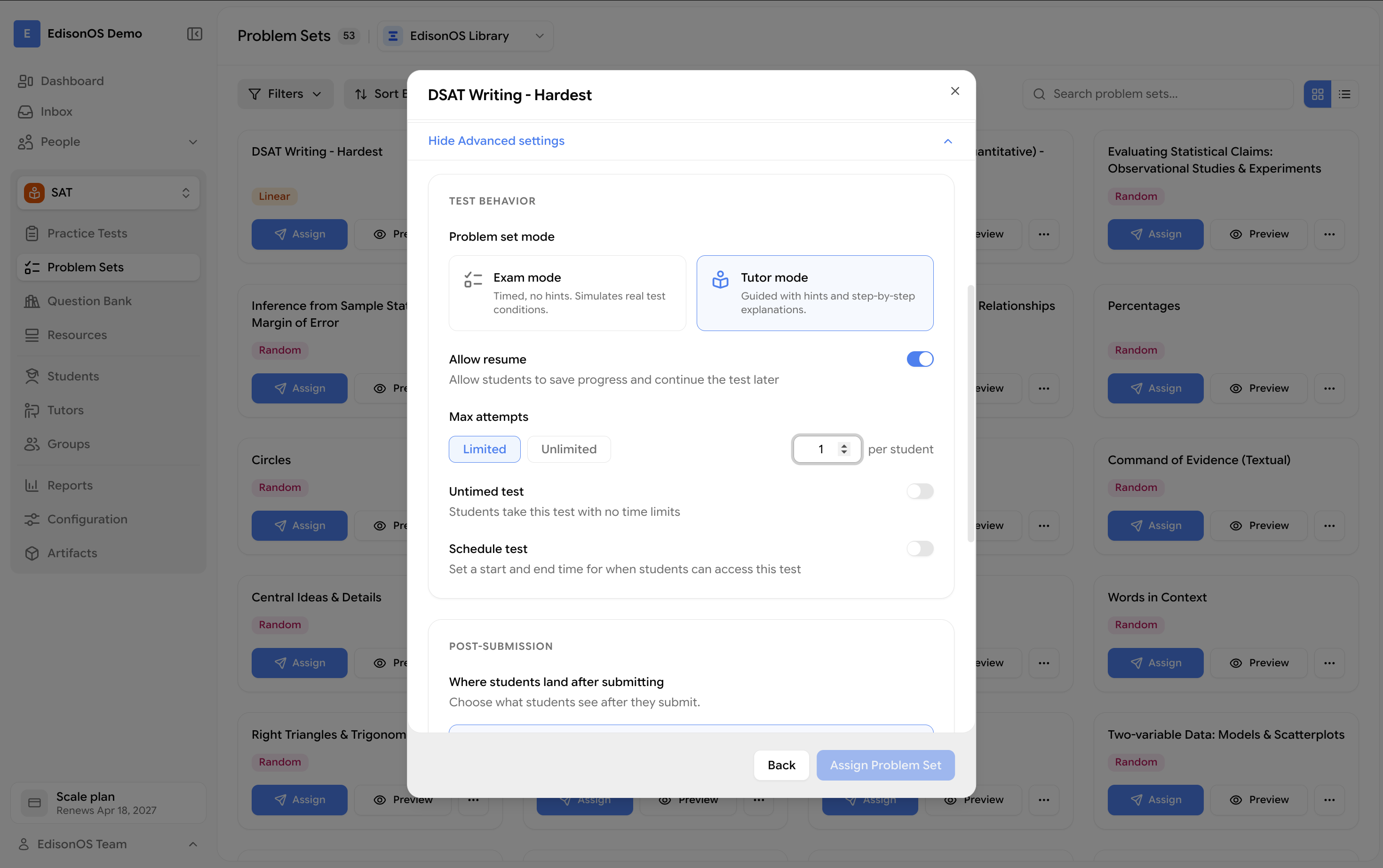
Task: Open Students list
Action: (x=108, y=376)
